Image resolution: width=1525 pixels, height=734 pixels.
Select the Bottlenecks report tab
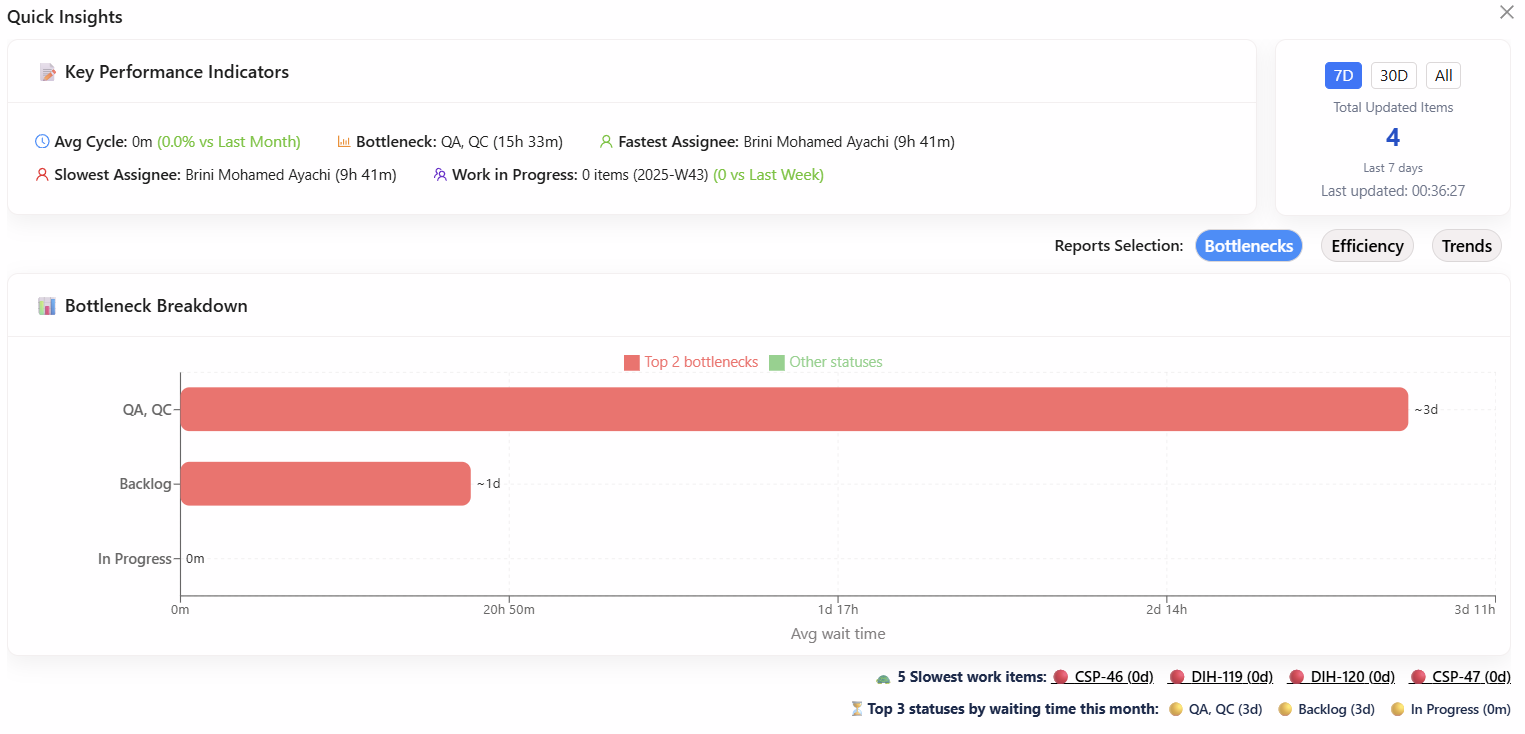pyautogui.click(x=1248, y=246)
